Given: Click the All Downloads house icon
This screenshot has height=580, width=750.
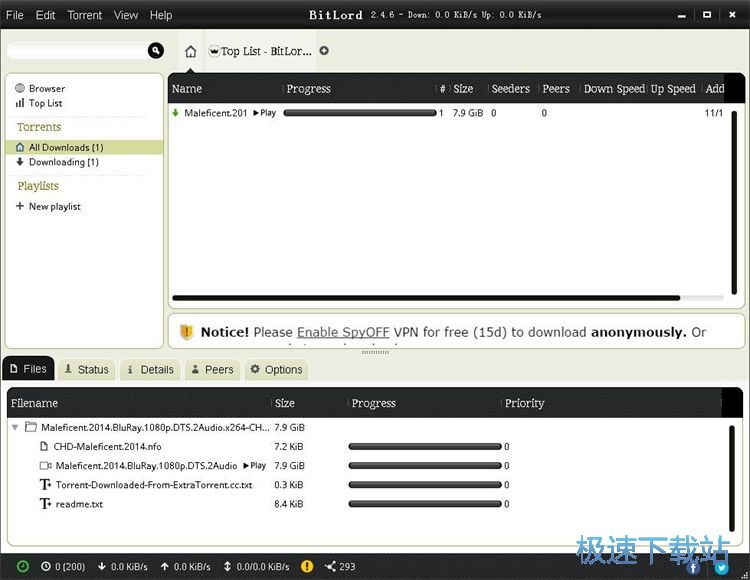Looking at the screenshot, I should (x=20, y=147).
